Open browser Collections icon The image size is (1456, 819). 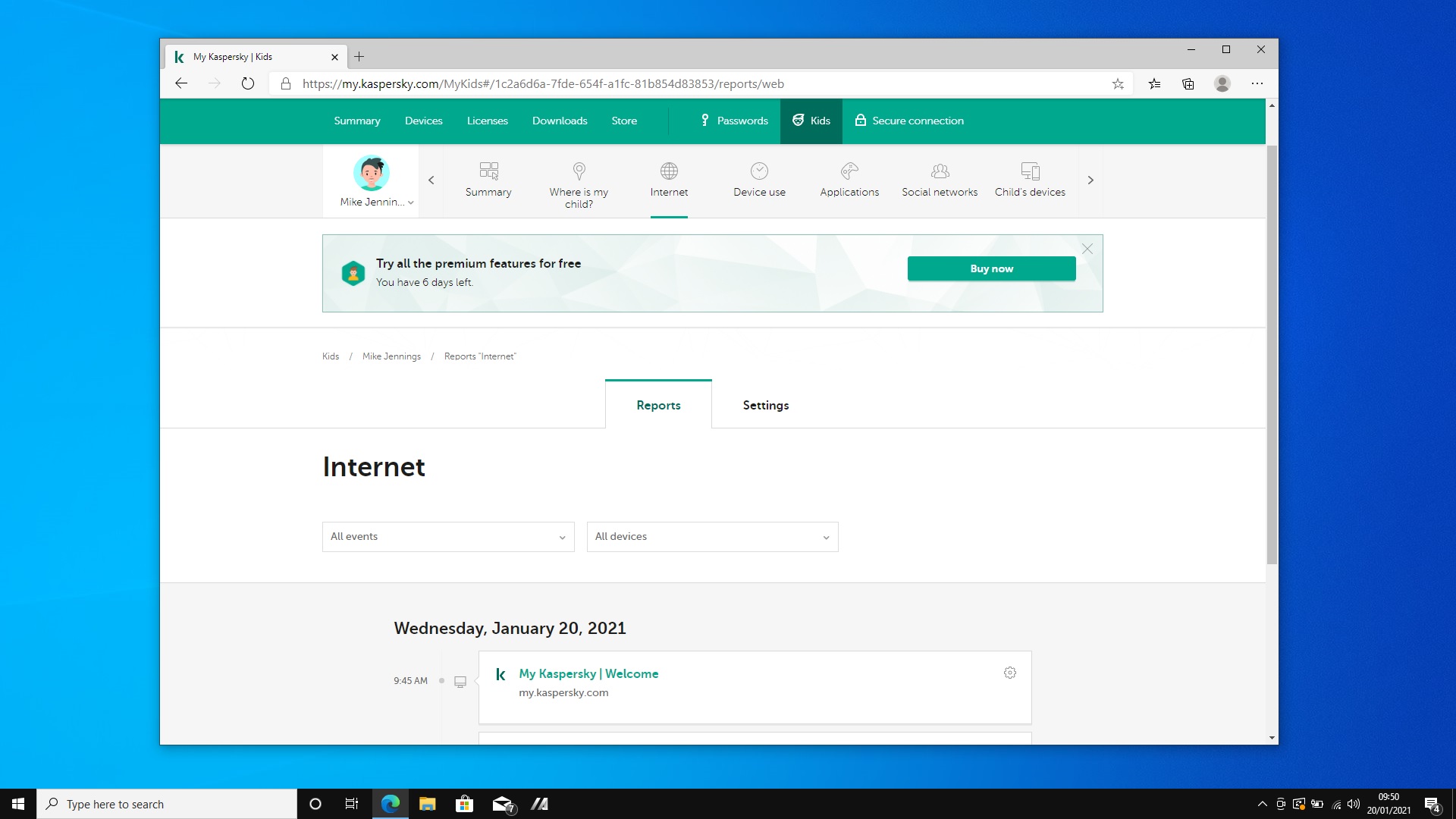(x=1188, y=83)
